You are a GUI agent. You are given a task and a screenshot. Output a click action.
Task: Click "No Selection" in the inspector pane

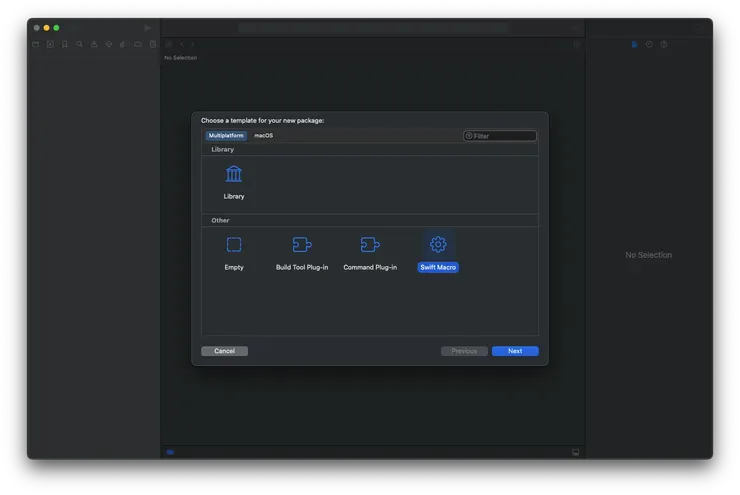click(648, 255)
